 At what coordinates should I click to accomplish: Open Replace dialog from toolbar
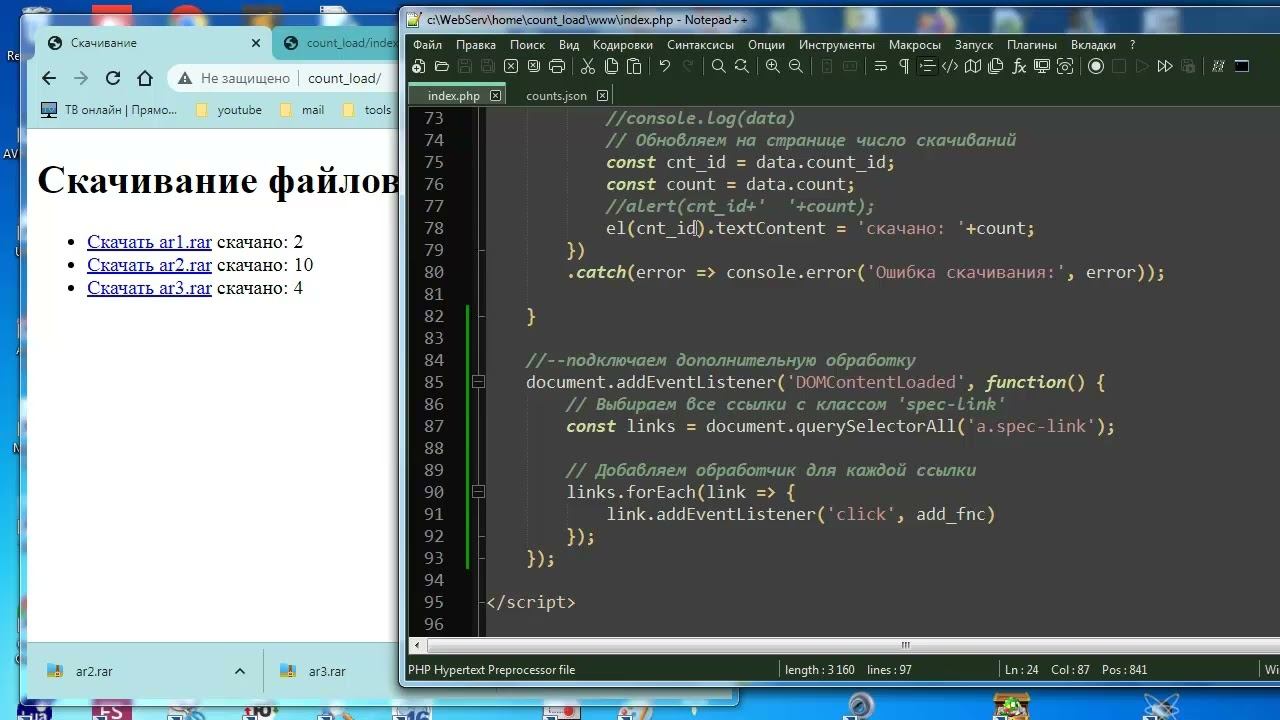(x=741, y=66)
